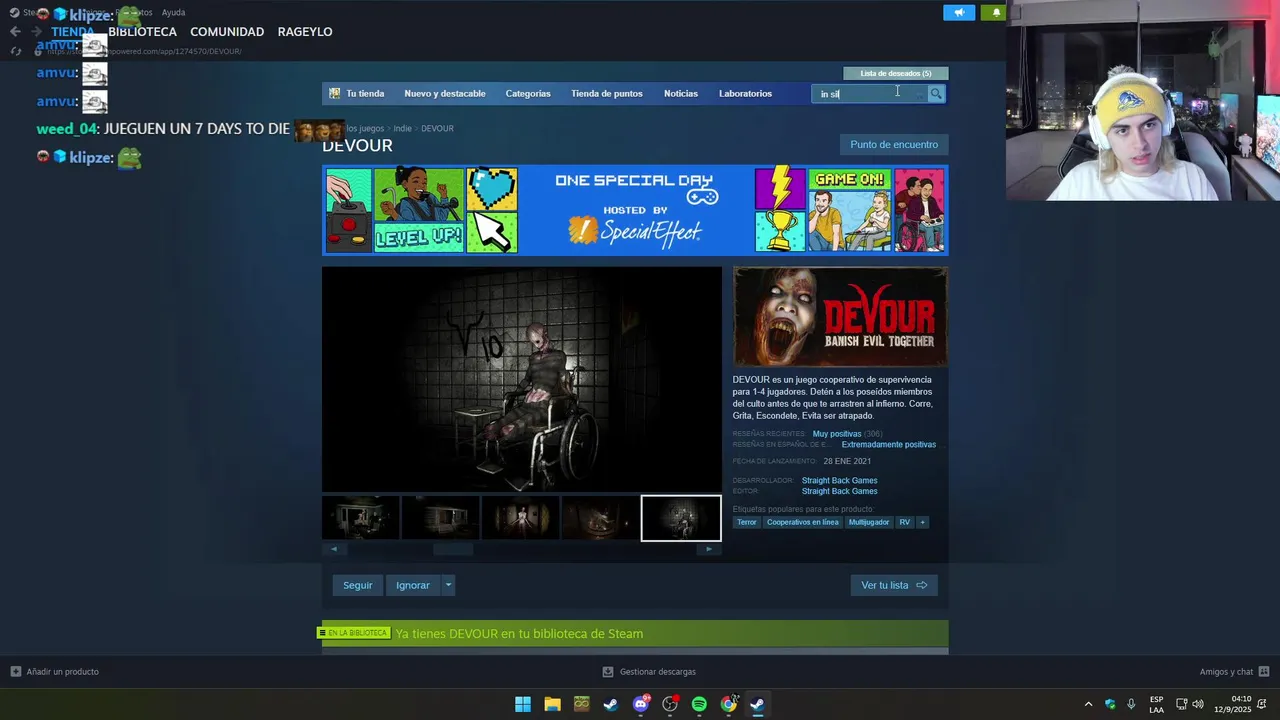Open Chrome from the taskbar
1280x720 pixels.
[729, 704]
